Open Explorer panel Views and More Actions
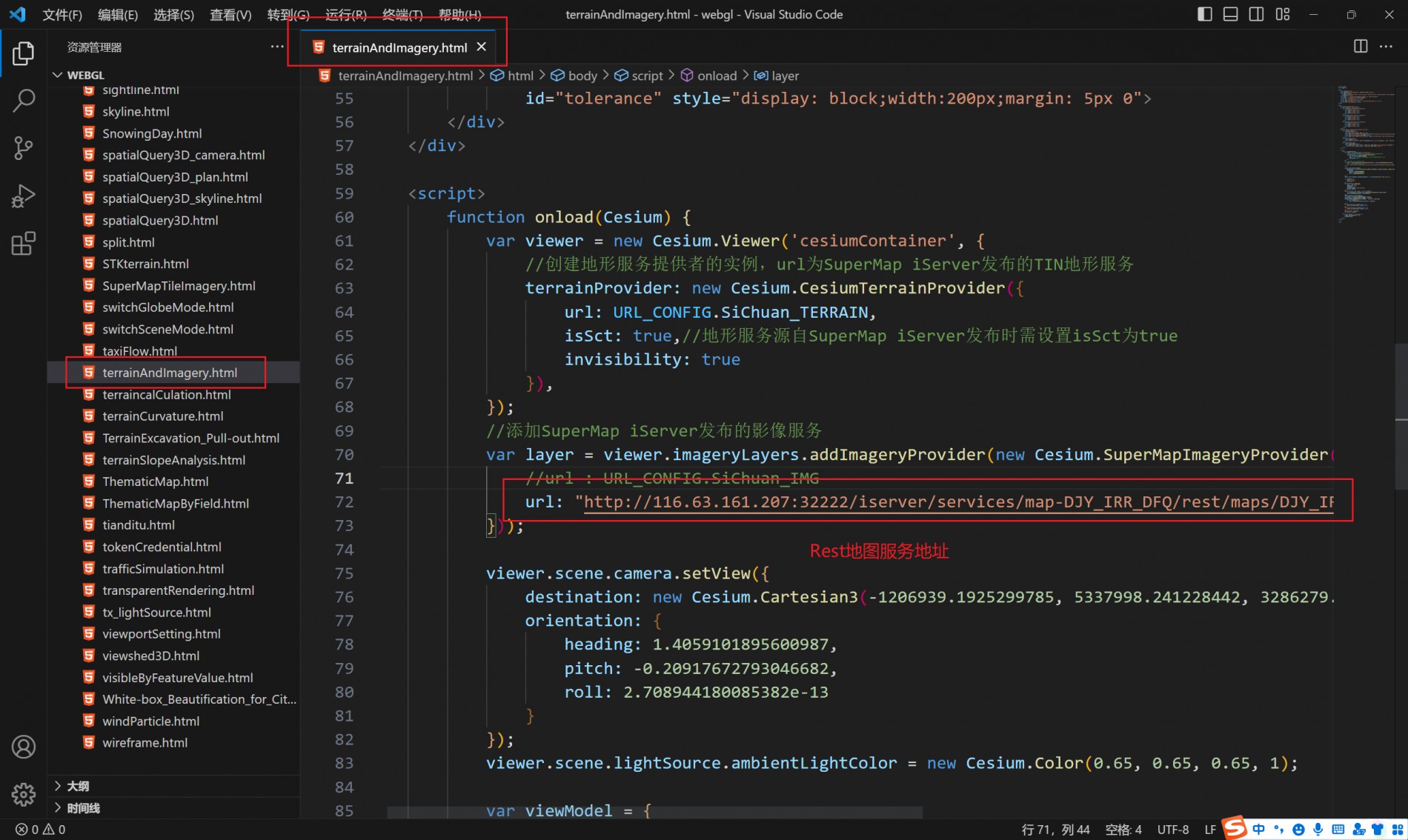This screenshot has height=840, width=1408. (x=277, y=46)
